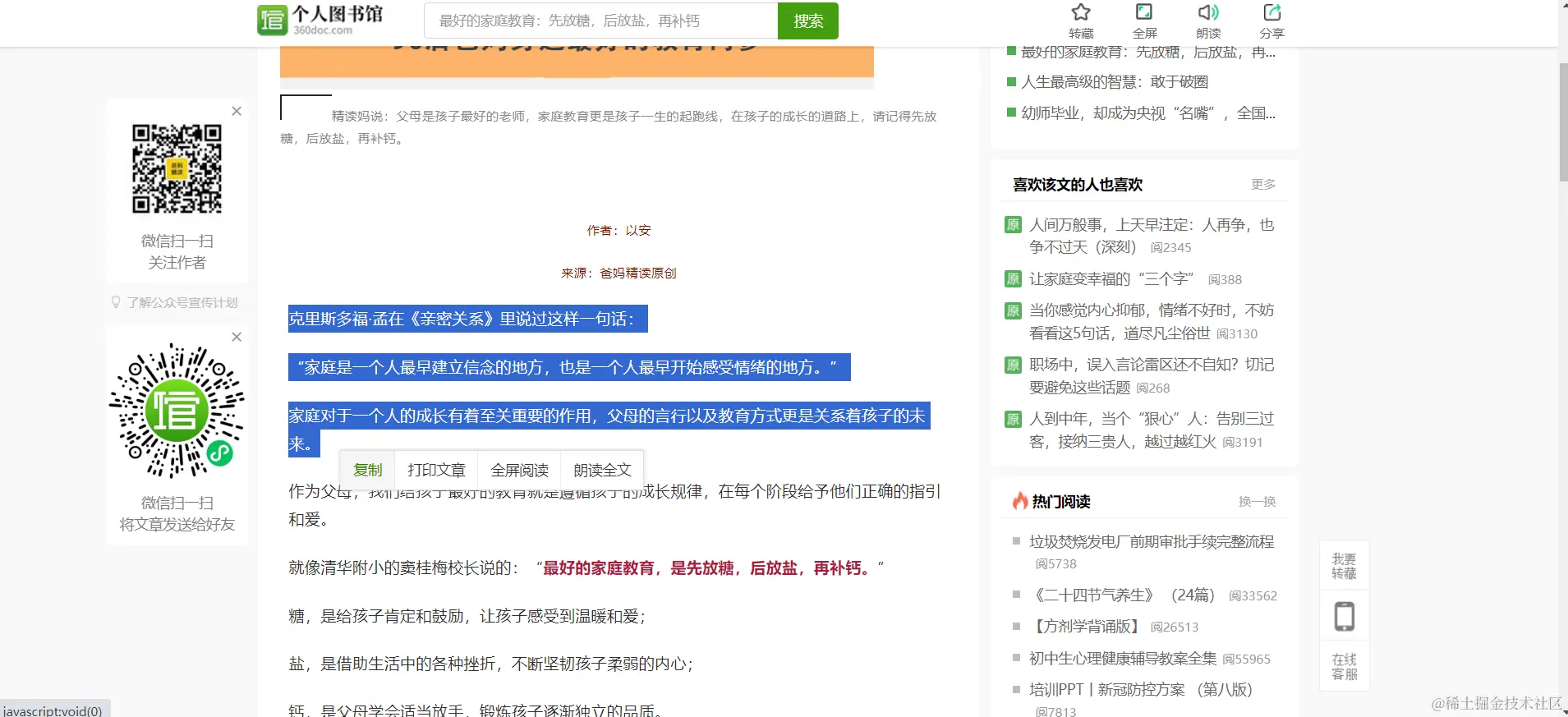Click the search input field
The width and height of the screenshot is (1568, 717).
600,21
